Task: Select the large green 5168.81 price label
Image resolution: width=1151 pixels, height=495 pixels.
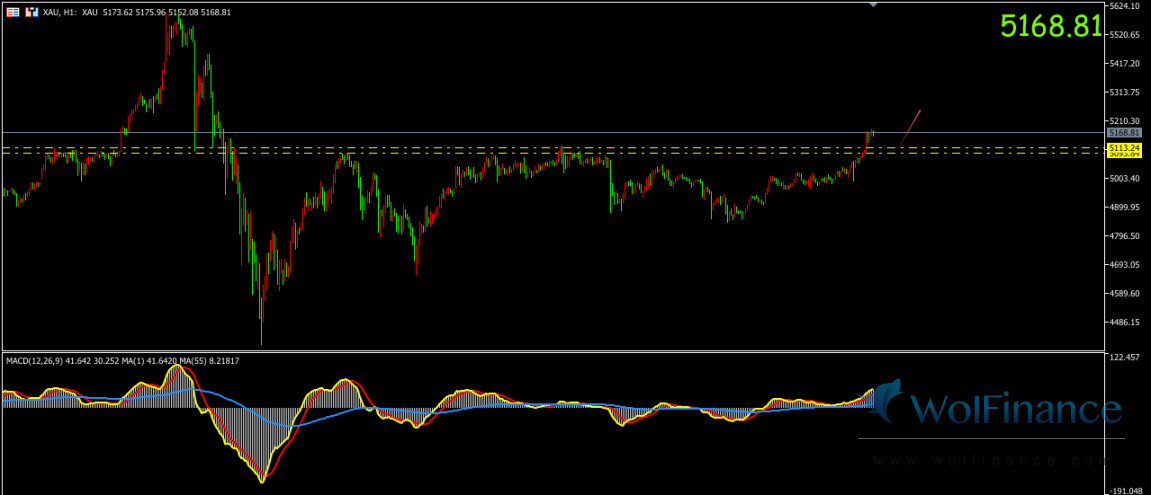Action: [1051, 27]
